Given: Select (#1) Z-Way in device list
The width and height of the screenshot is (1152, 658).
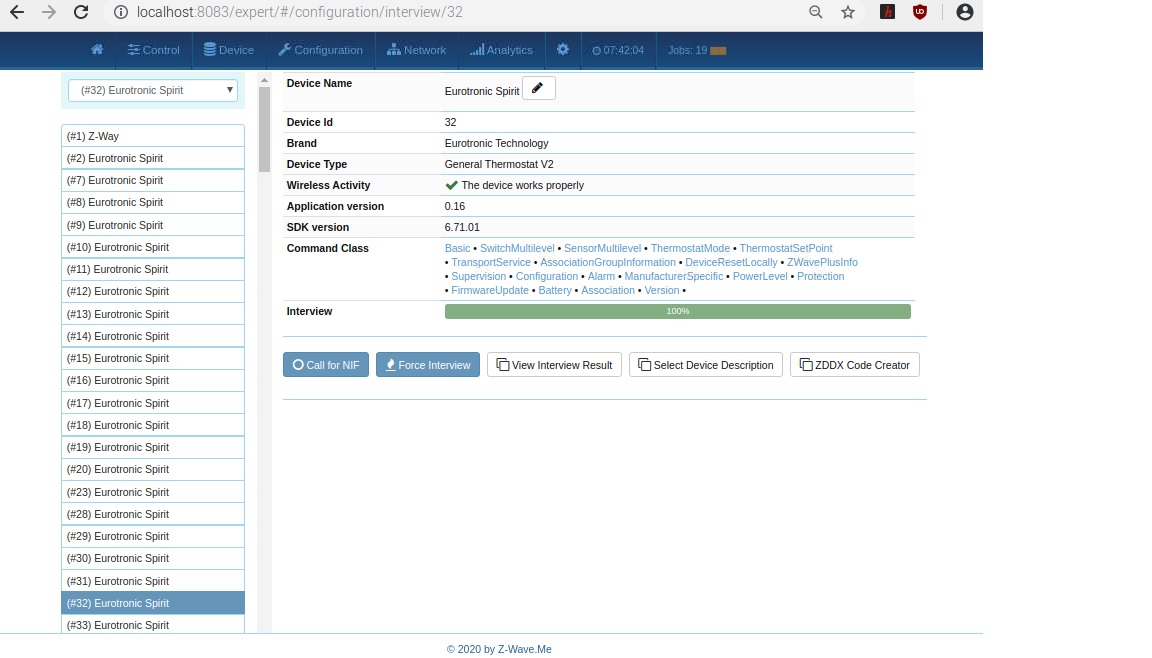Looking at the screenshot, I should (x=153, y=136).
